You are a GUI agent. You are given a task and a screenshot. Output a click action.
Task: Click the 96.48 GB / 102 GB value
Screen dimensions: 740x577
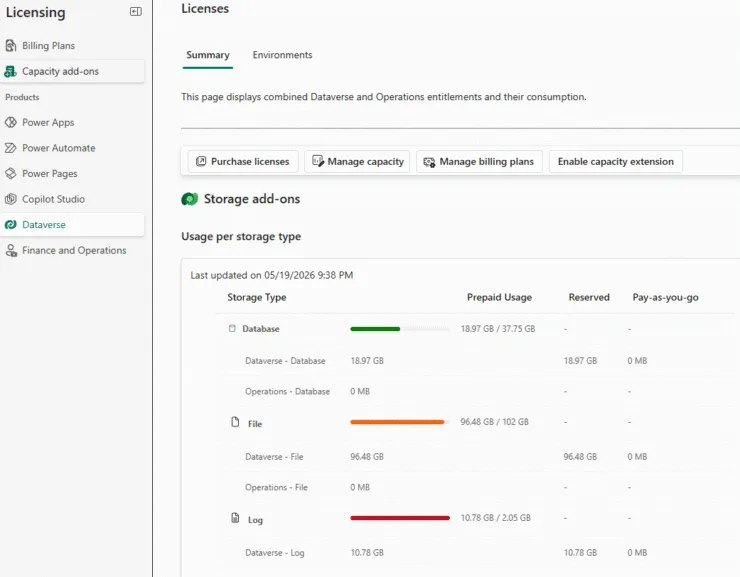[x=495, y=422]
